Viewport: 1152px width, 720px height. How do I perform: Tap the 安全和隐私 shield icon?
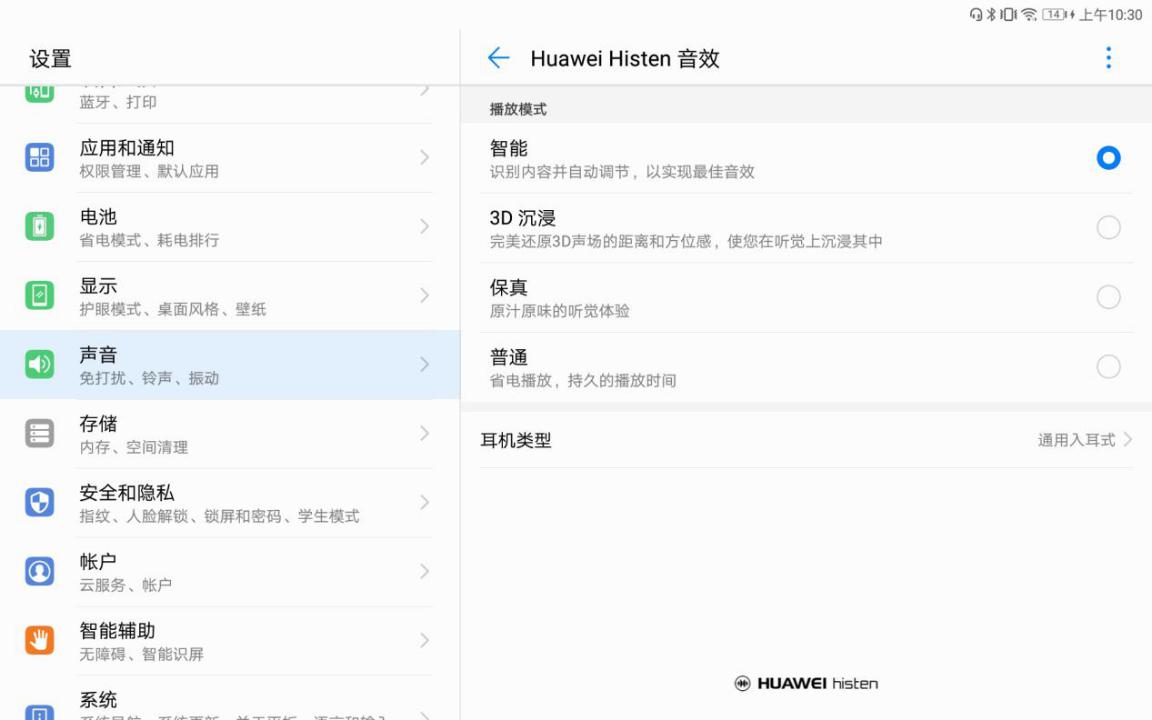(40, 503)
